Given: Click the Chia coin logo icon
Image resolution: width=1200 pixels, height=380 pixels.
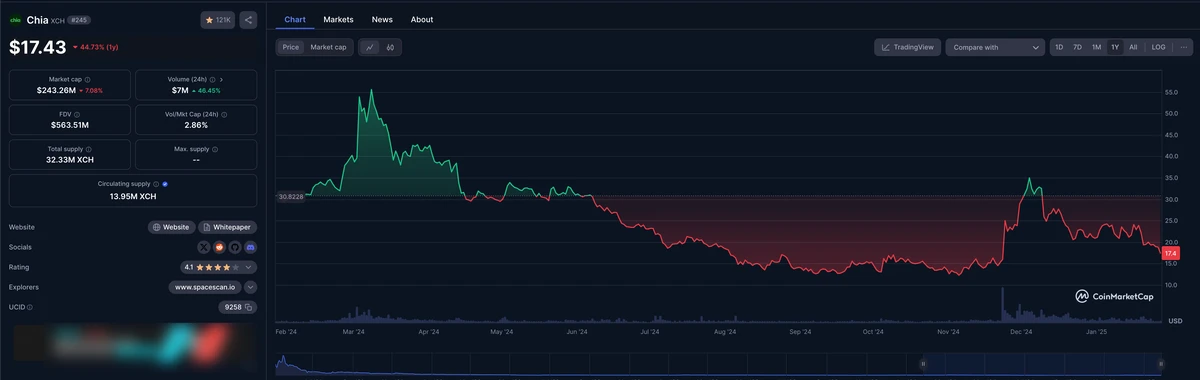Looking at the screenshot, I should click(15, 20).
